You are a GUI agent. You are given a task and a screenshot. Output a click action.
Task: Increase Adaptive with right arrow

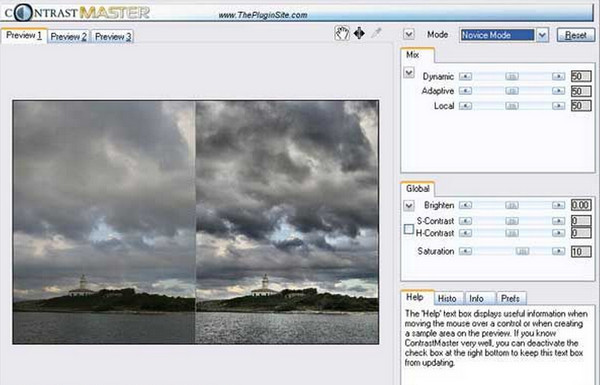(558, 91)
